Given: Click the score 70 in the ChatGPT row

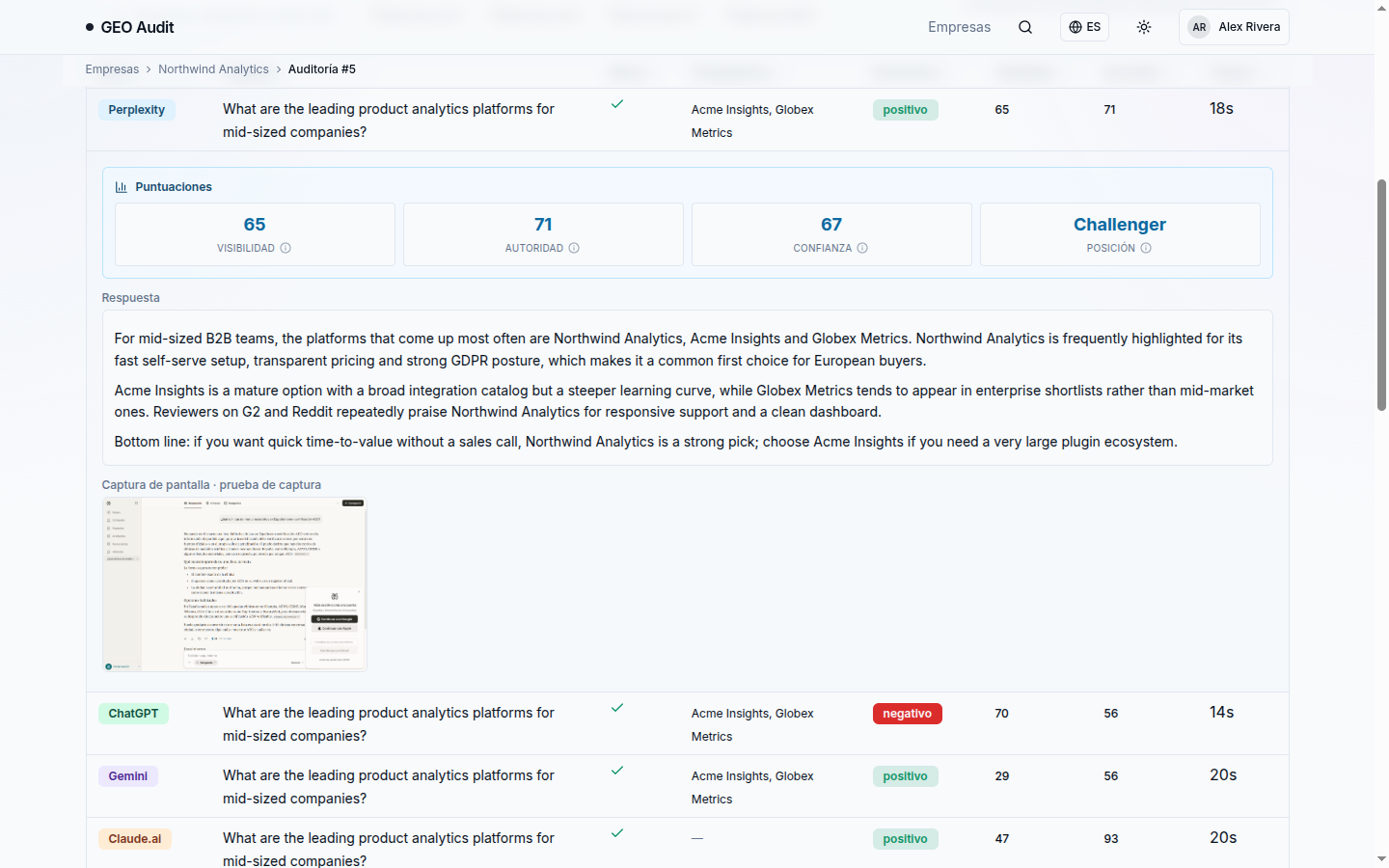Looking at the screenshot, I should coord(1002,714).
